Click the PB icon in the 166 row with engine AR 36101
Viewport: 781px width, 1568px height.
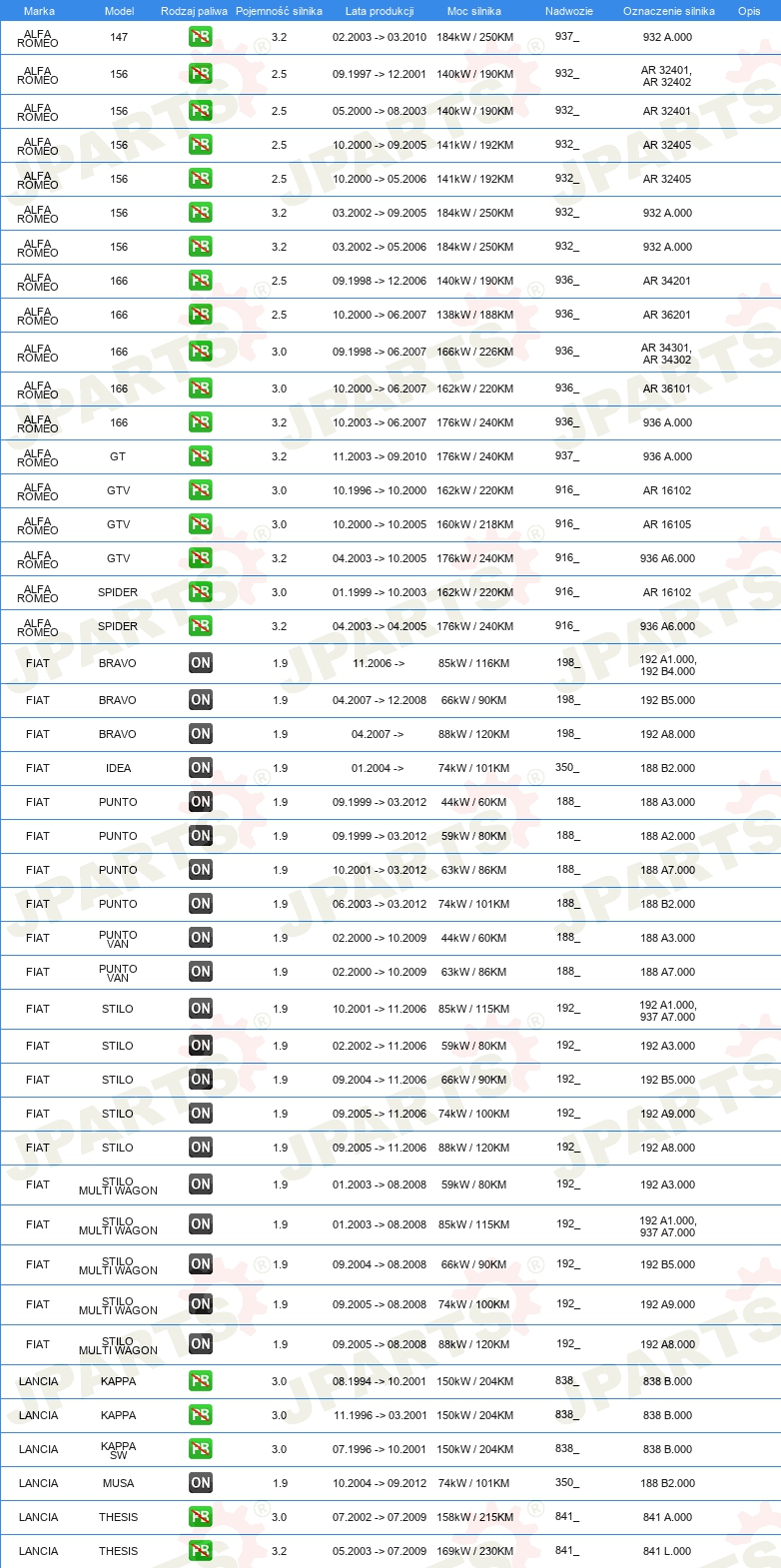201,389
